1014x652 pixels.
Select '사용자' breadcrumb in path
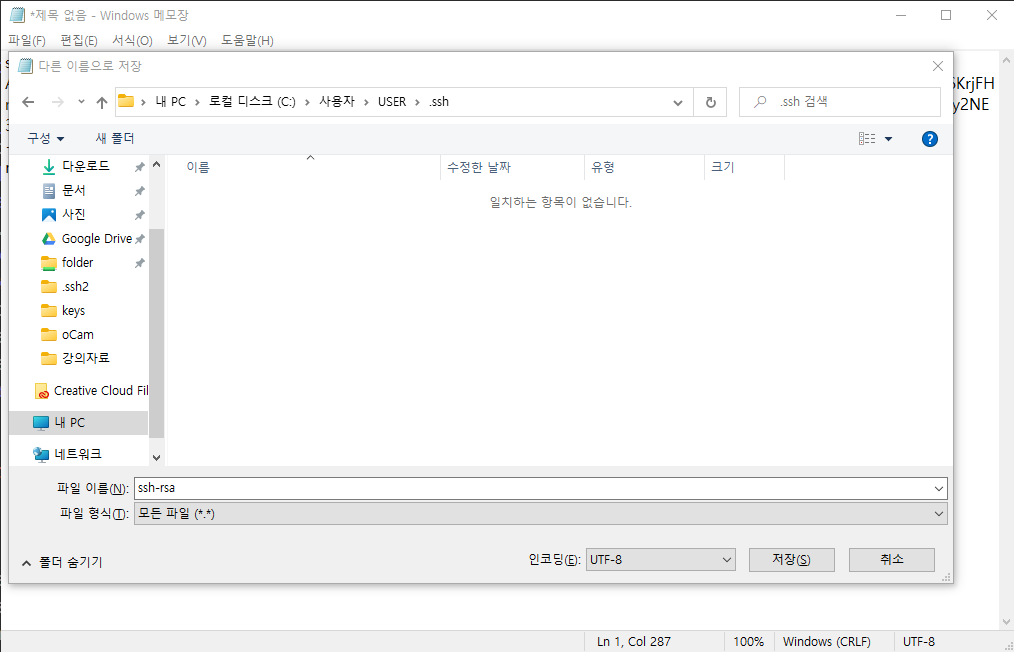click(x=337, y=102)
